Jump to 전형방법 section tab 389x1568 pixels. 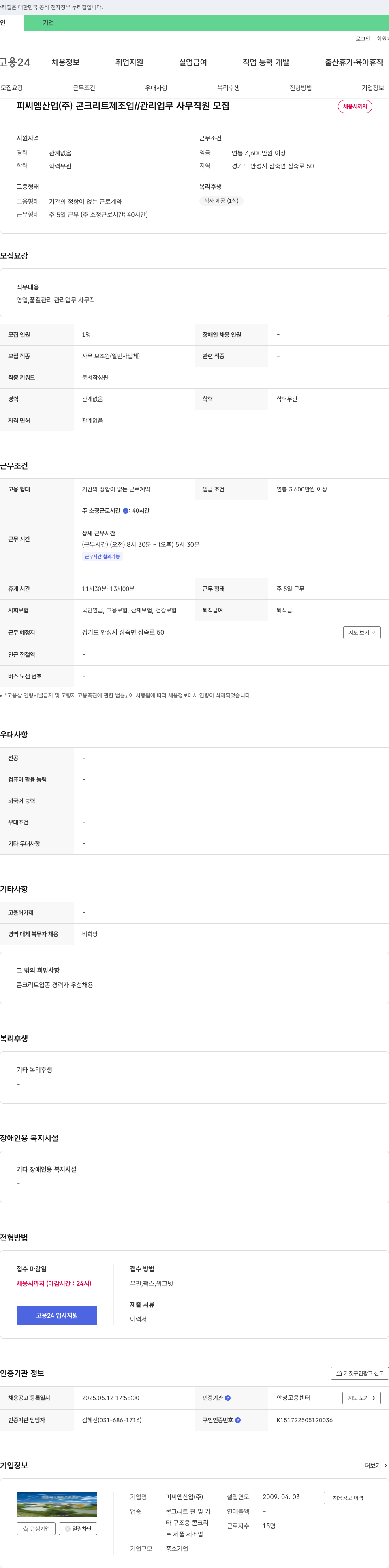(x=301, y=88)
